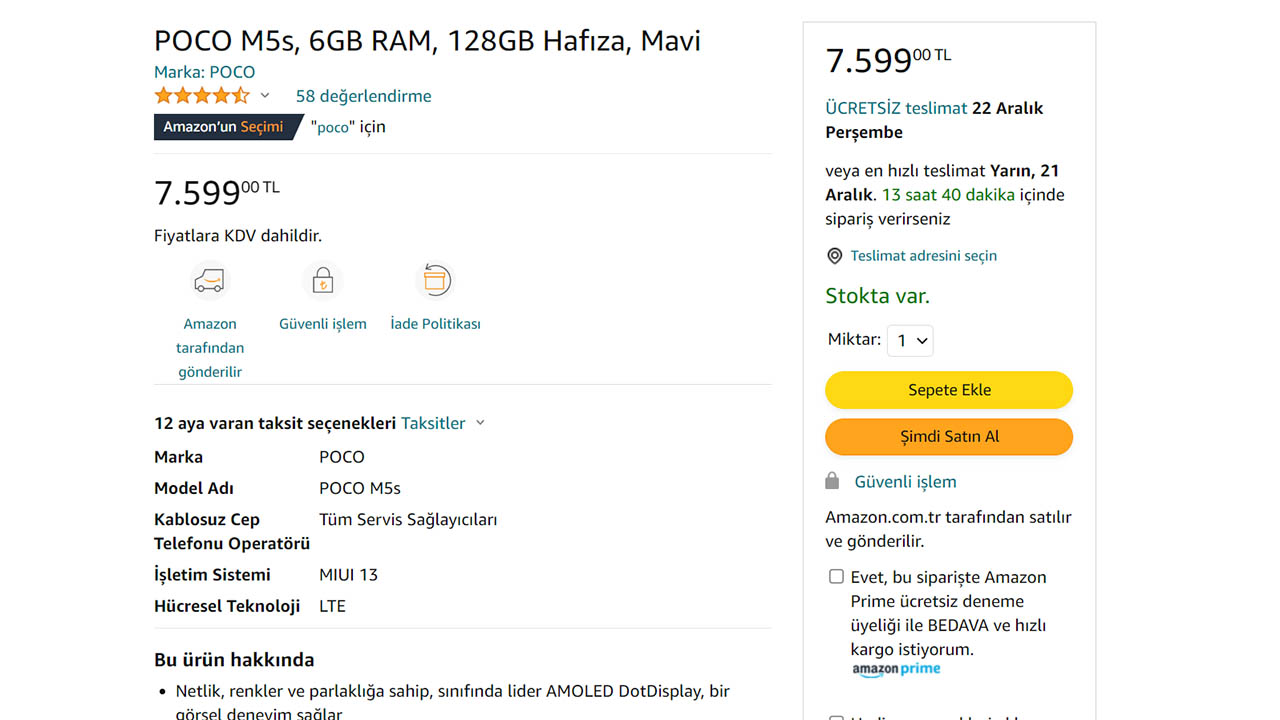
Task: Enable the Amazon Prime free trial checkbox
Action: tap(836, 577)
